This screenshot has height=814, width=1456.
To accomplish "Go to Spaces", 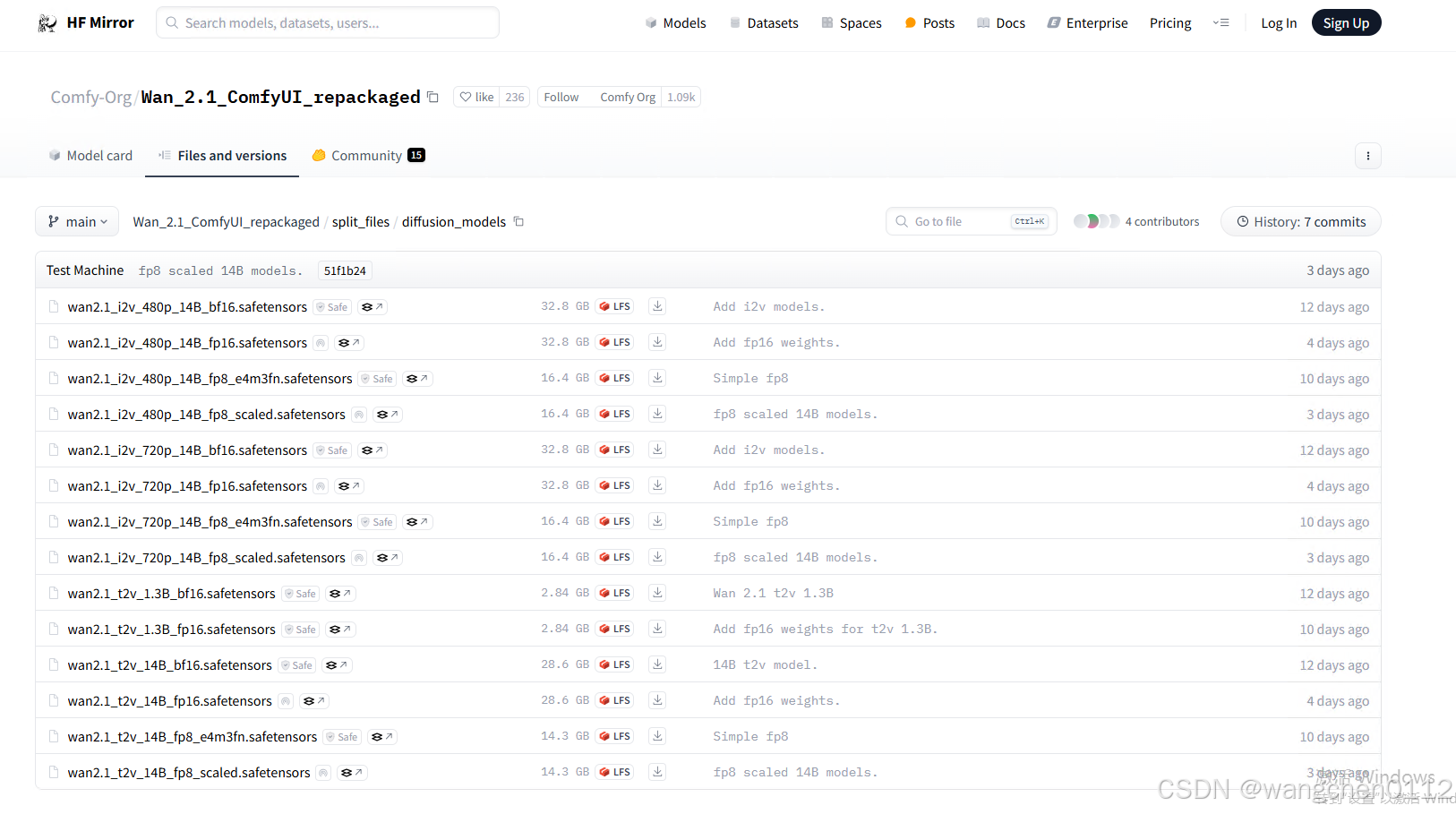I will click(x=852, y=23).
